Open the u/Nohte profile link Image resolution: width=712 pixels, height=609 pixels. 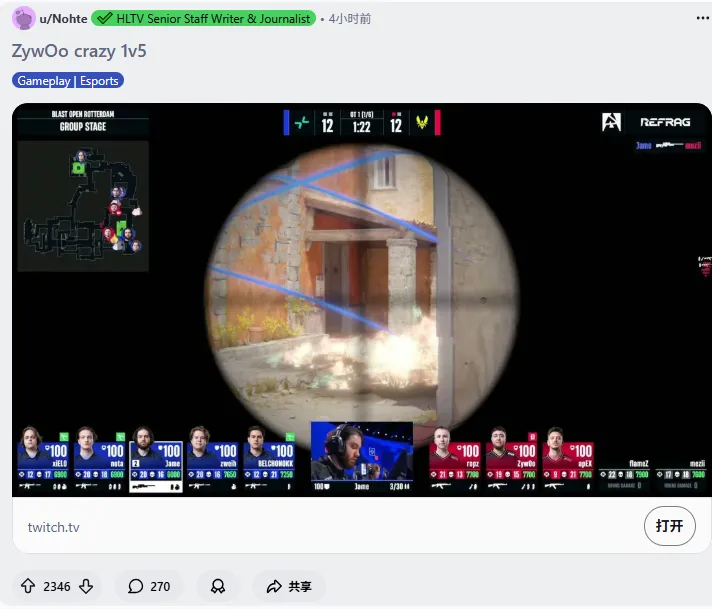tap(63, 18)
